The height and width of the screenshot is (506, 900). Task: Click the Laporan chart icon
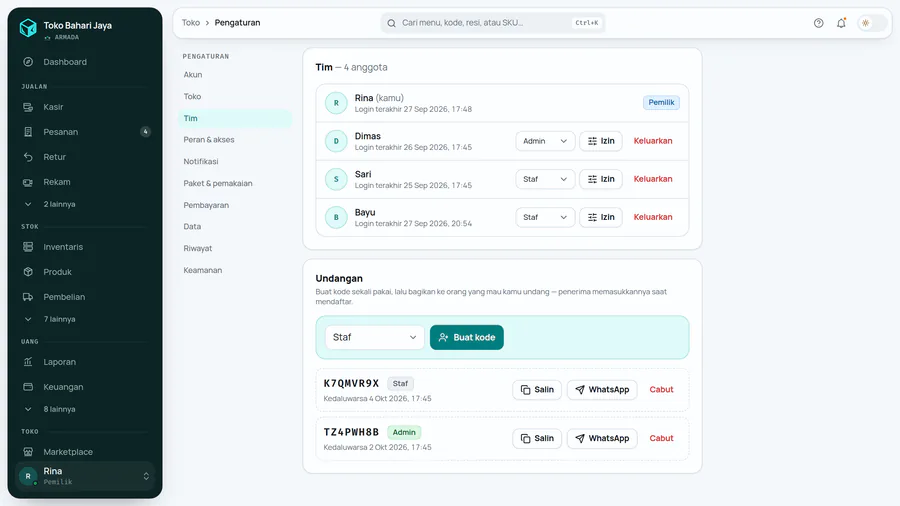[28, 362]
